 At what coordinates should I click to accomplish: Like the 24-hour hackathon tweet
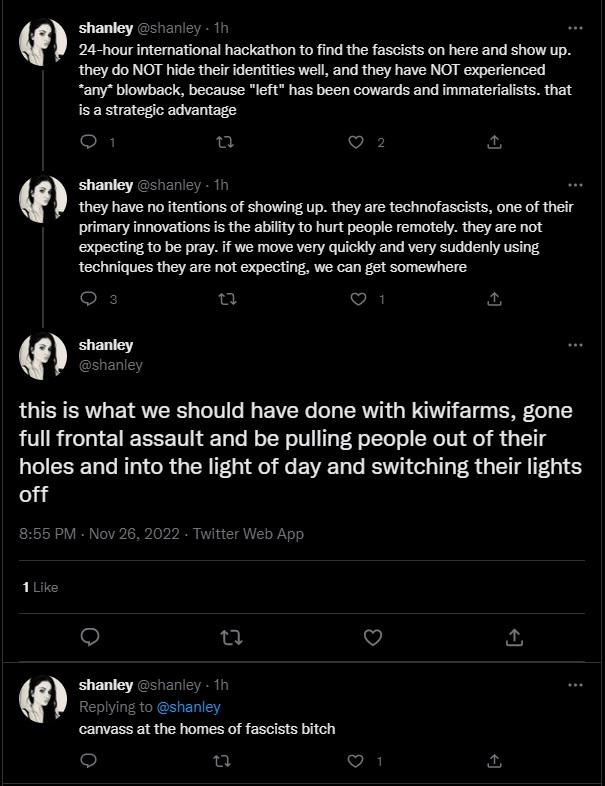[355, 143]
